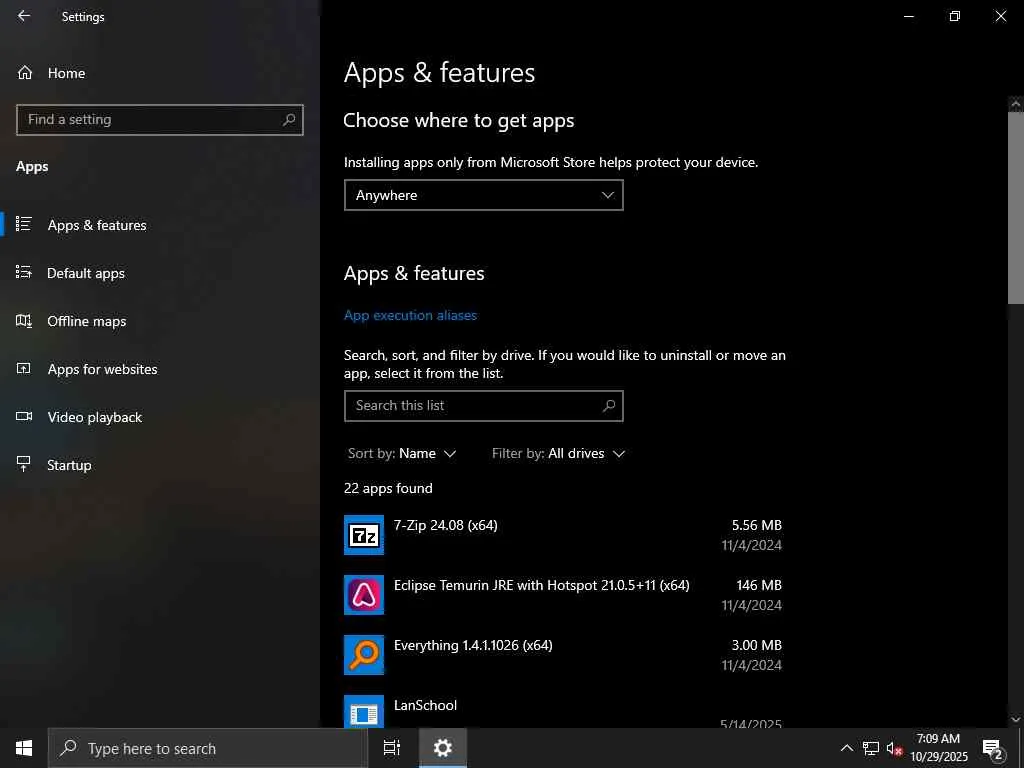Click the taskbar Type here to search box

pyautogui.click(x=208, y=748)
